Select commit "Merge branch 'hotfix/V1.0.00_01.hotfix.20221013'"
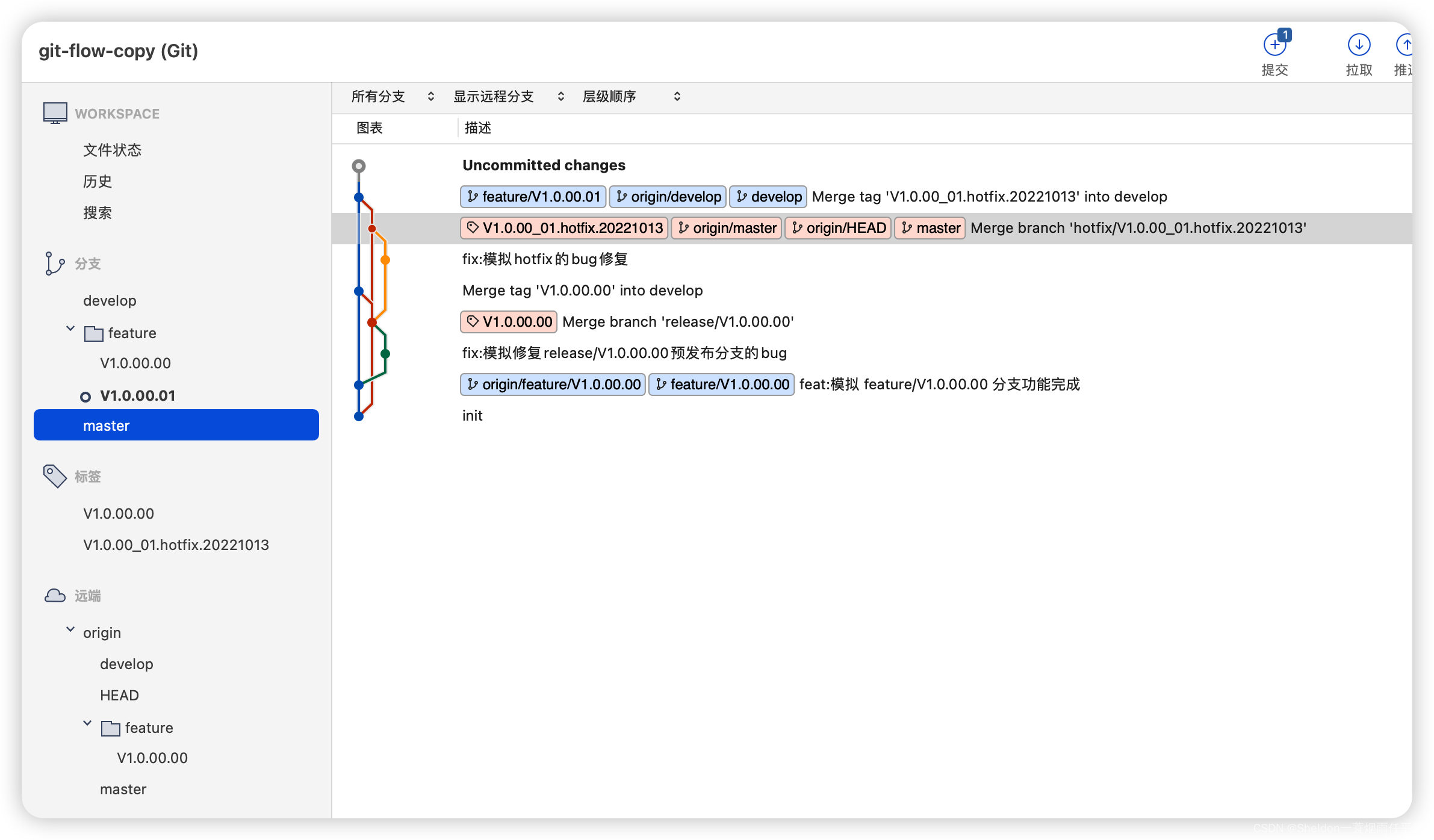Screen dimensions: 1434x840 pyautogui.click(x=872, y=228)
